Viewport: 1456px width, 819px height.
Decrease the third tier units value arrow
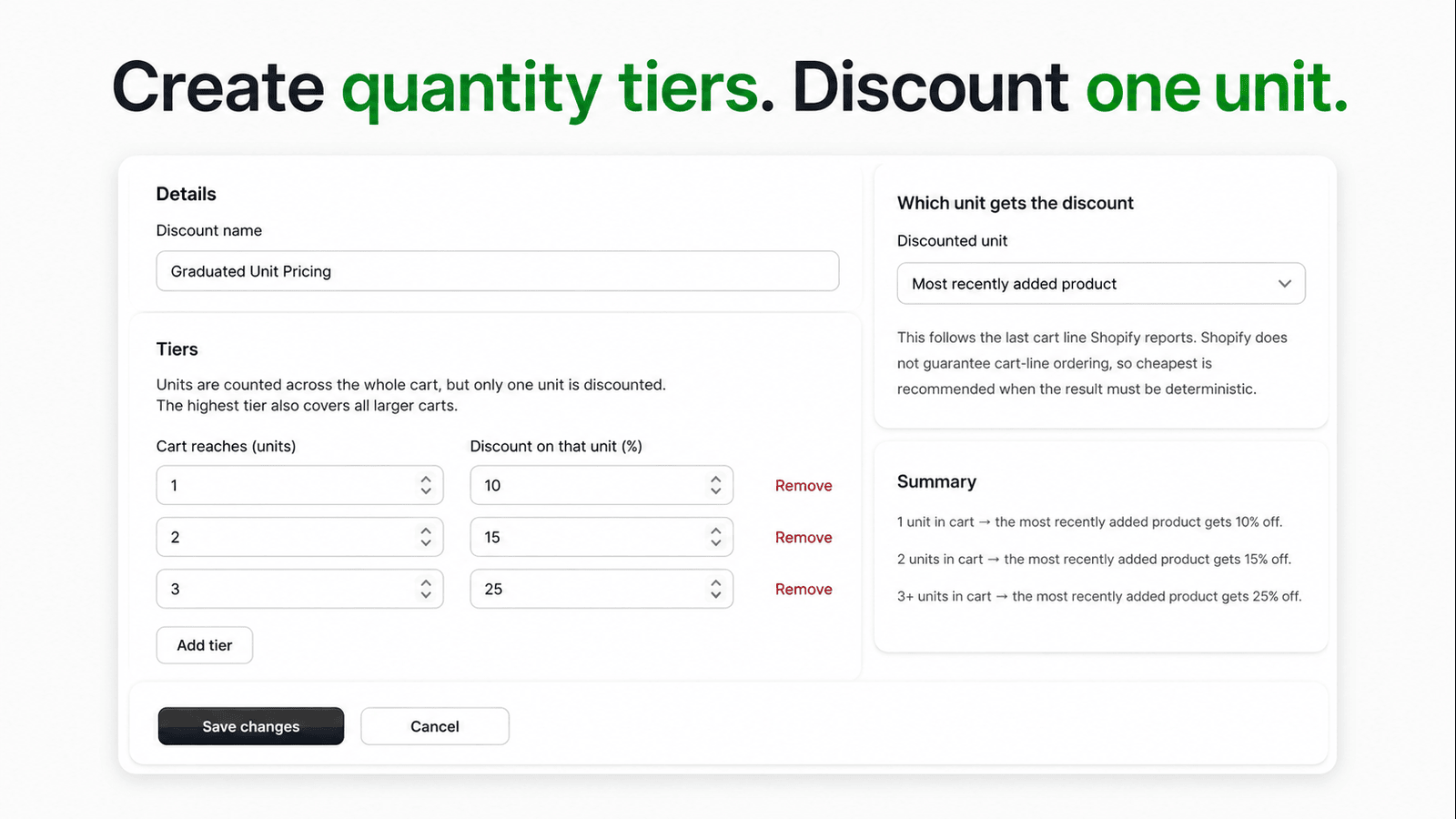click(x=426, y=595)
